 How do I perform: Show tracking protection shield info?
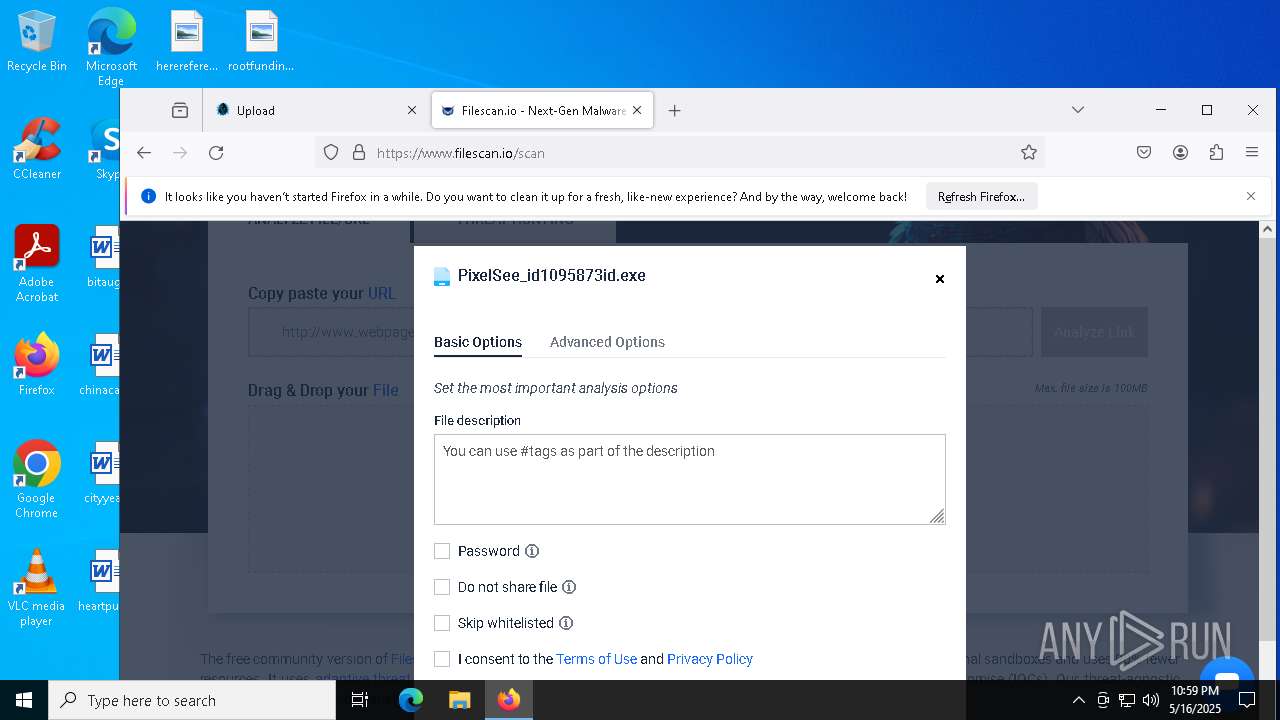(x=331, y=153)
